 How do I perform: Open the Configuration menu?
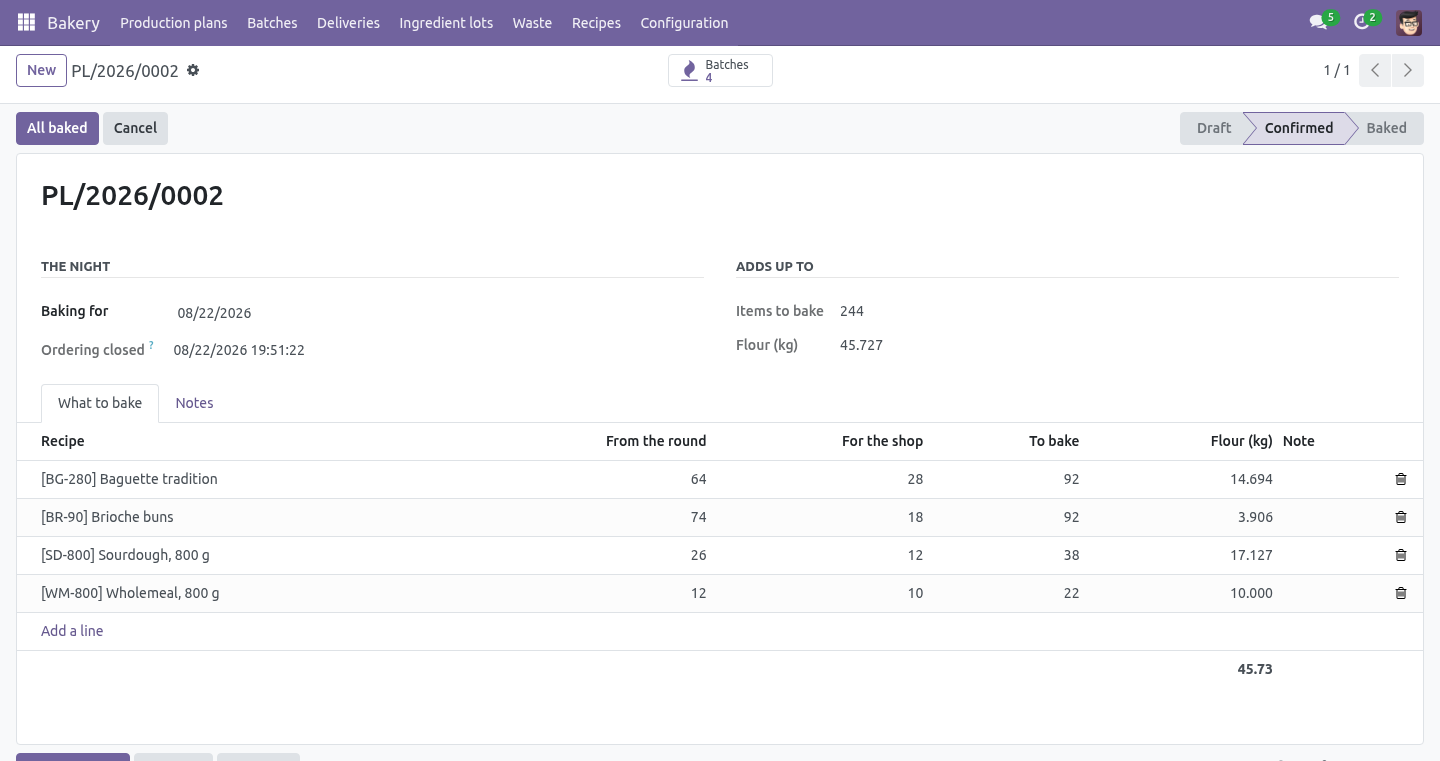coord(684,22)
